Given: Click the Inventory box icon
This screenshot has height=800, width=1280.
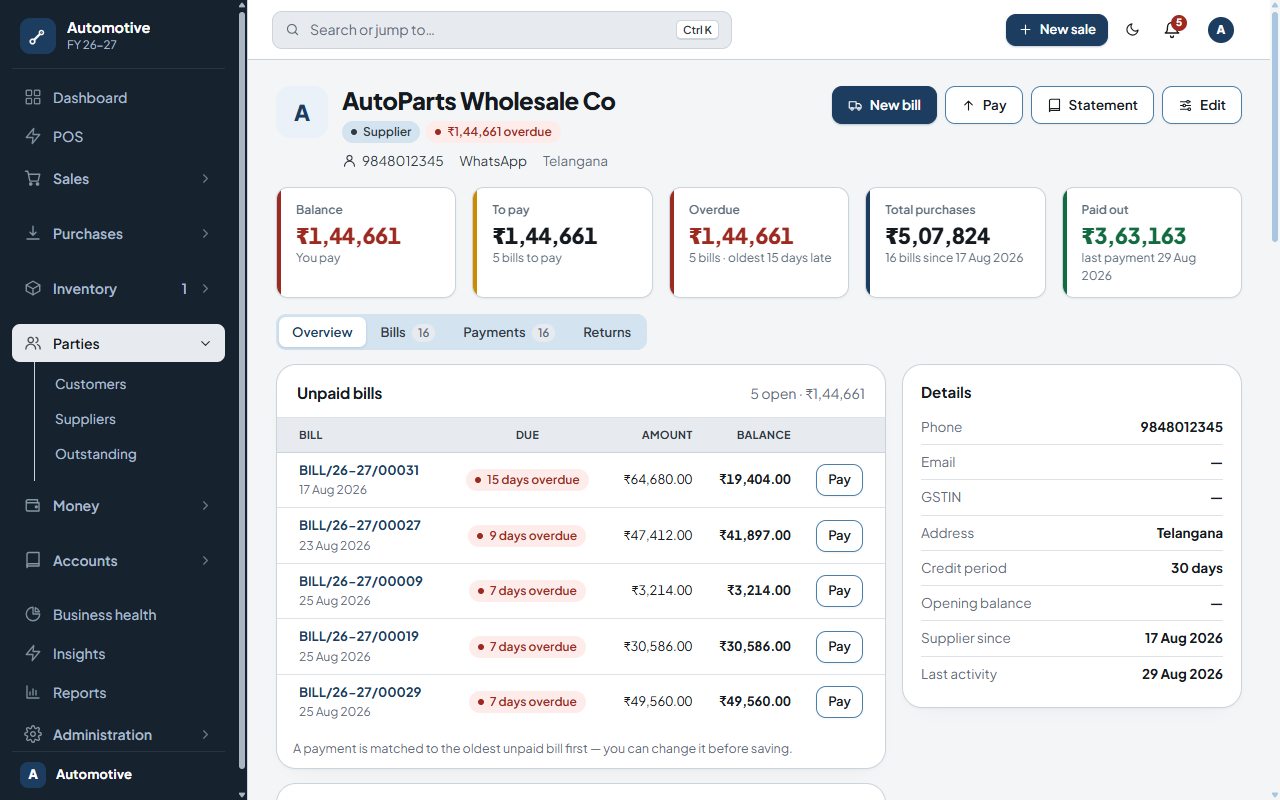Looking at the screenshot, I should tap(33, 289).
